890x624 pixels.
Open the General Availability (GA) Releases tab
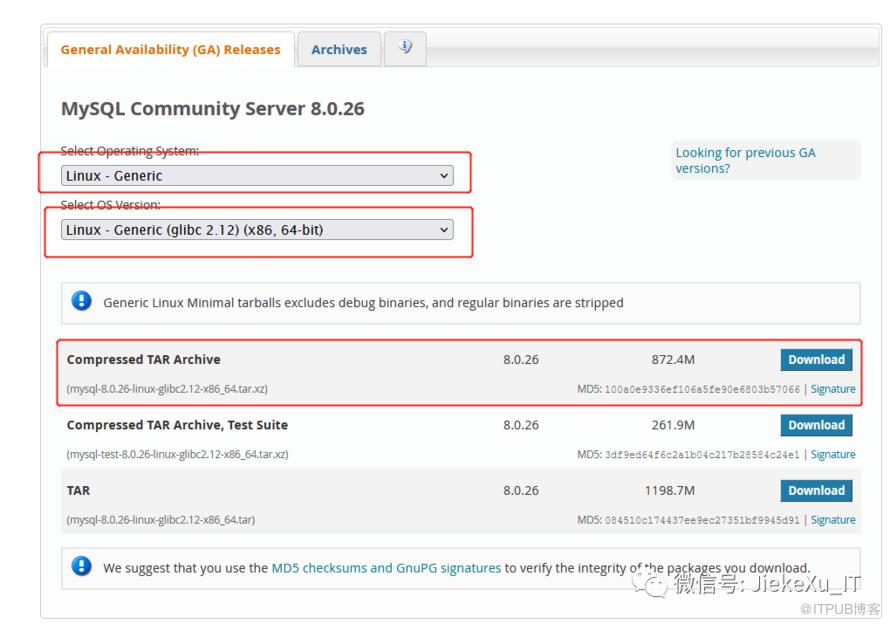[x=170, y=50]
